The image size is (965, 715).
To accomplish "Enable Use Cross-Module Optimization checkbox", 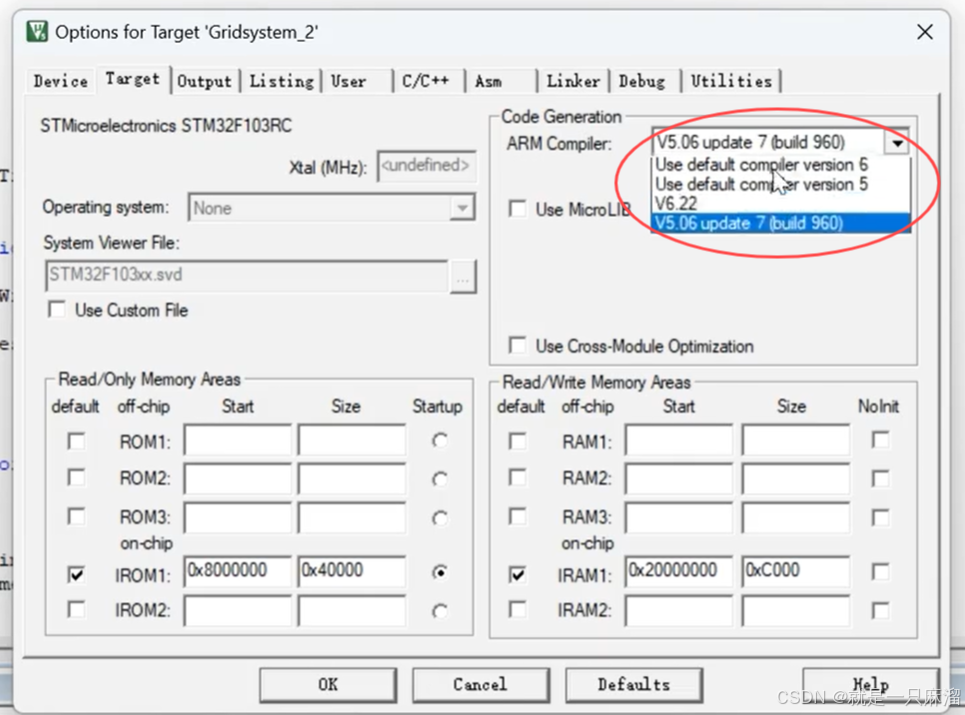I will tap(518, 345).
